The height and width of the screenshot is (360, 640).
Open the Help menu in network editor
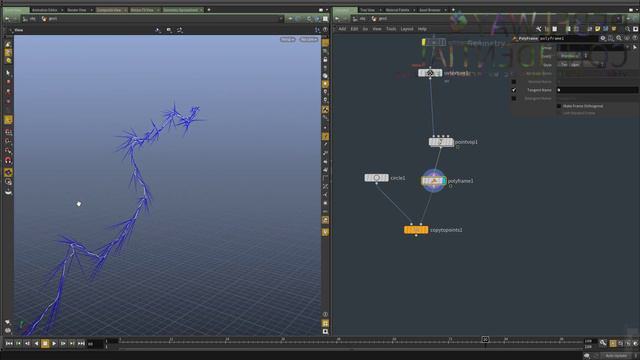[422, 29]
